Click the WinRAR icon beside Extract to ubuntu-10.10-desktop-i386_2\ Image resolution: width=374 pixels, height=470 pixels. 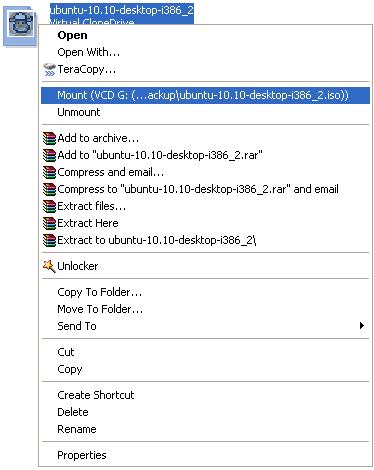(49, 240)
